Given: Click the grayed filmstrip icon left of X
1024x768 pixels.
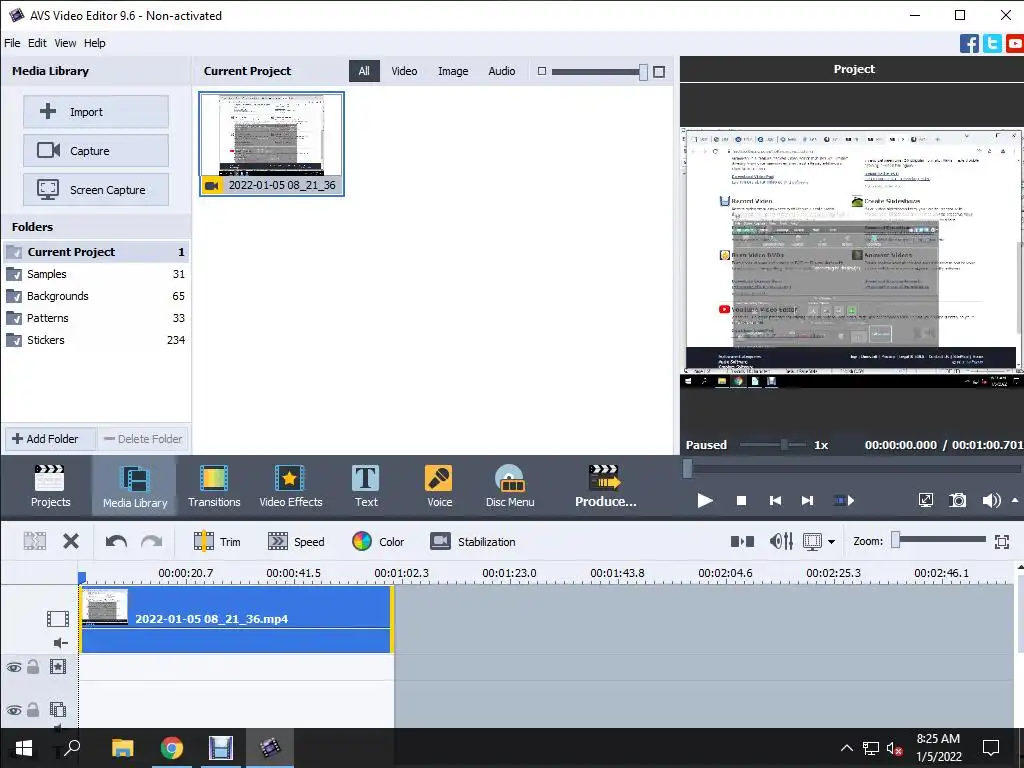Looking at the screenshot, I should click(x=35, y=541).
